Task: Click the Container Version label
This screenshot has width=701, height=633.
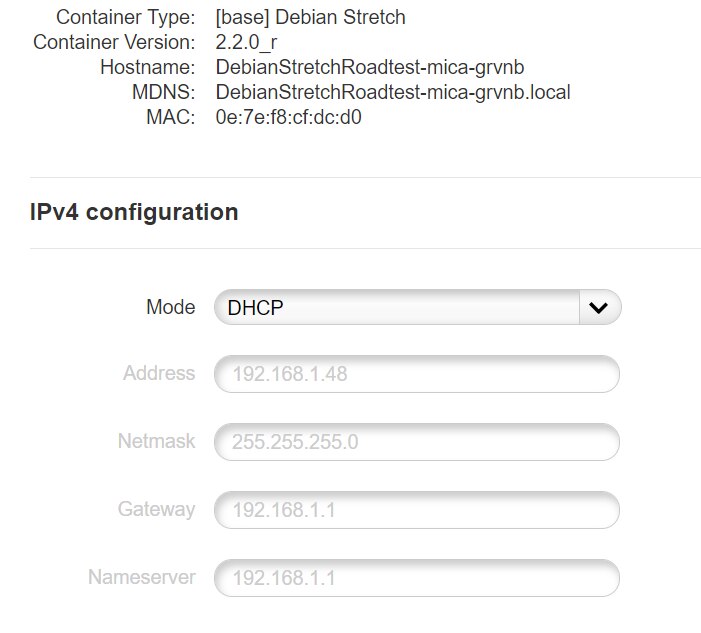Action: [x=114, y=43]
